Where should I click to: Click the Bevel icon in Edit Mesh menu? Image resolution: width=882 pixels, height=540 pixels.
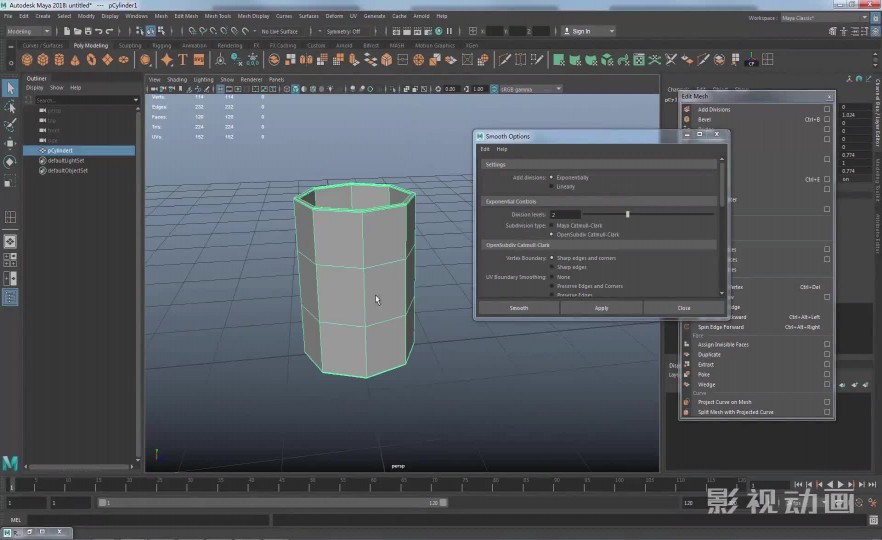[687, 119]
